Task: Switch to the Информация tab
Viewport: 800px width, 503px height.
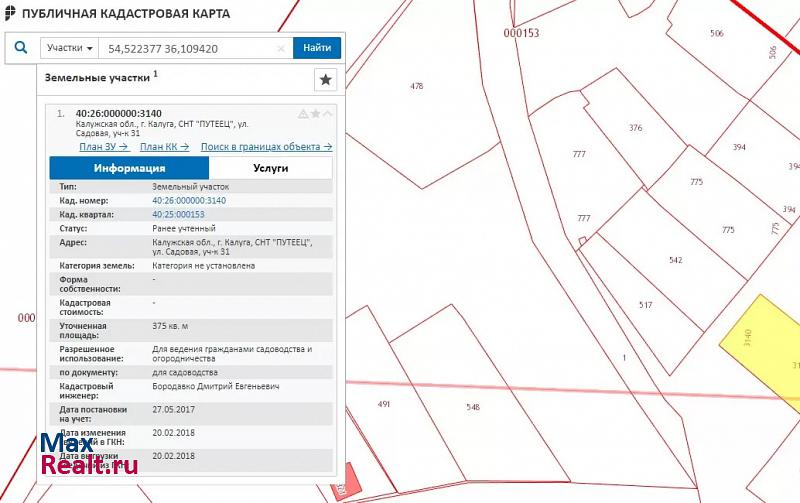Action: point(129,168)
